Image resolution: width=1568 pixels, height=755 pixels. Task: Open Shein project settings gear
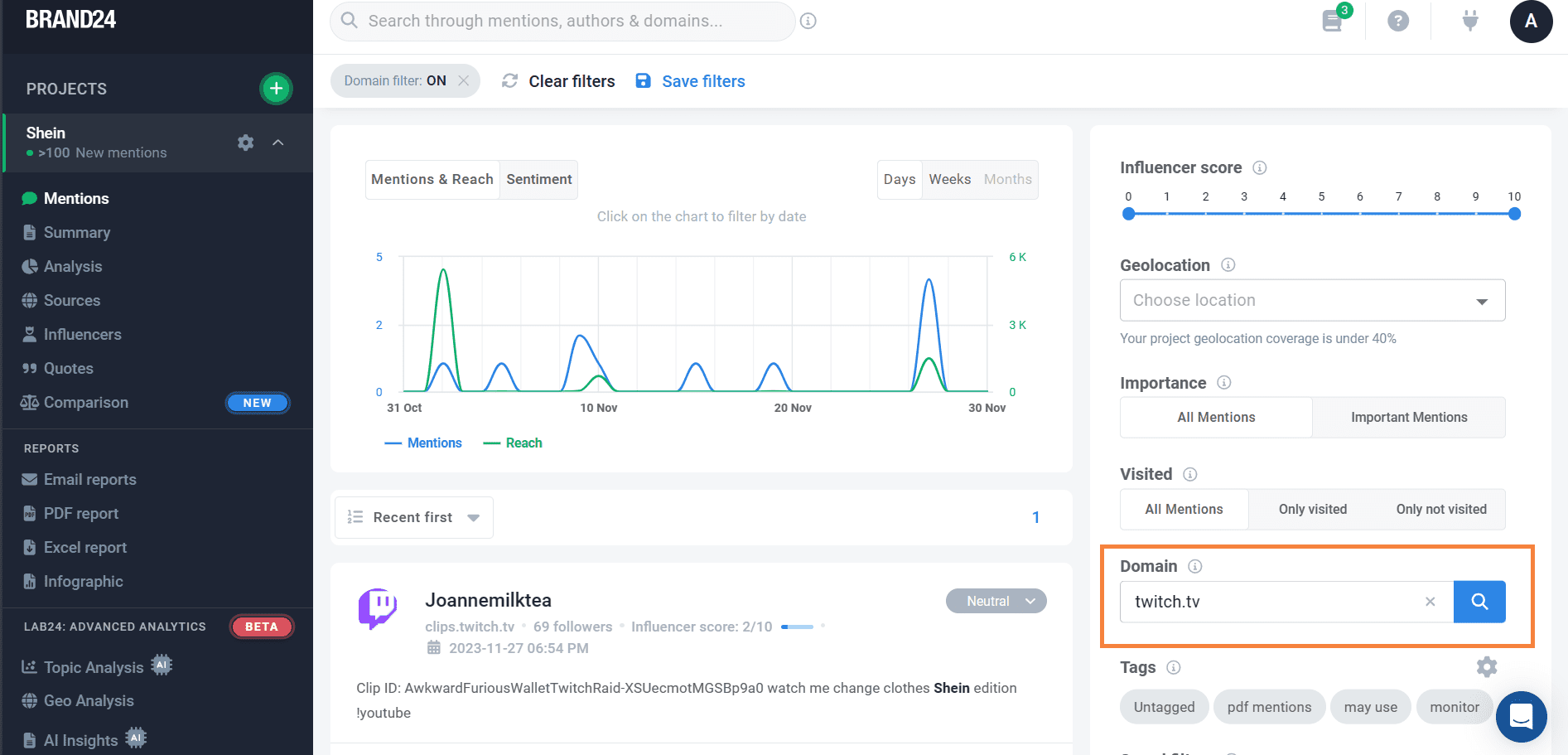pos(245,143)
